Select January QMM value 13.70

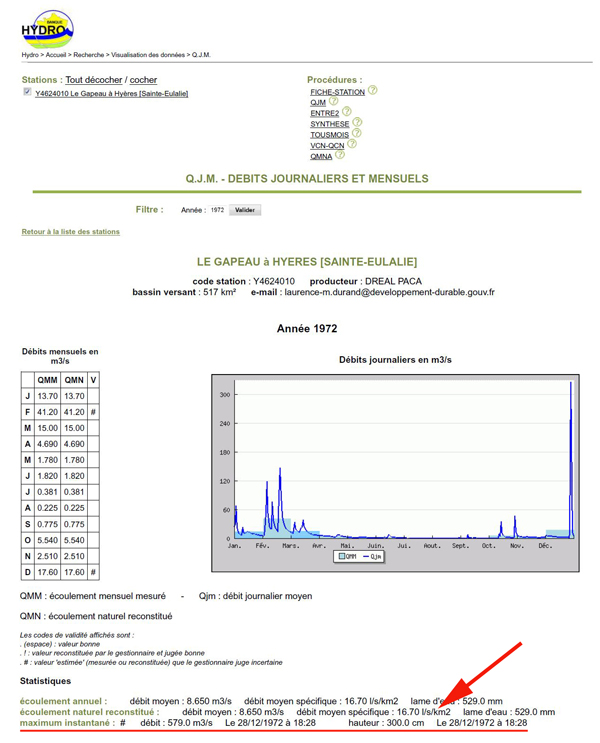tap(47, 396)
